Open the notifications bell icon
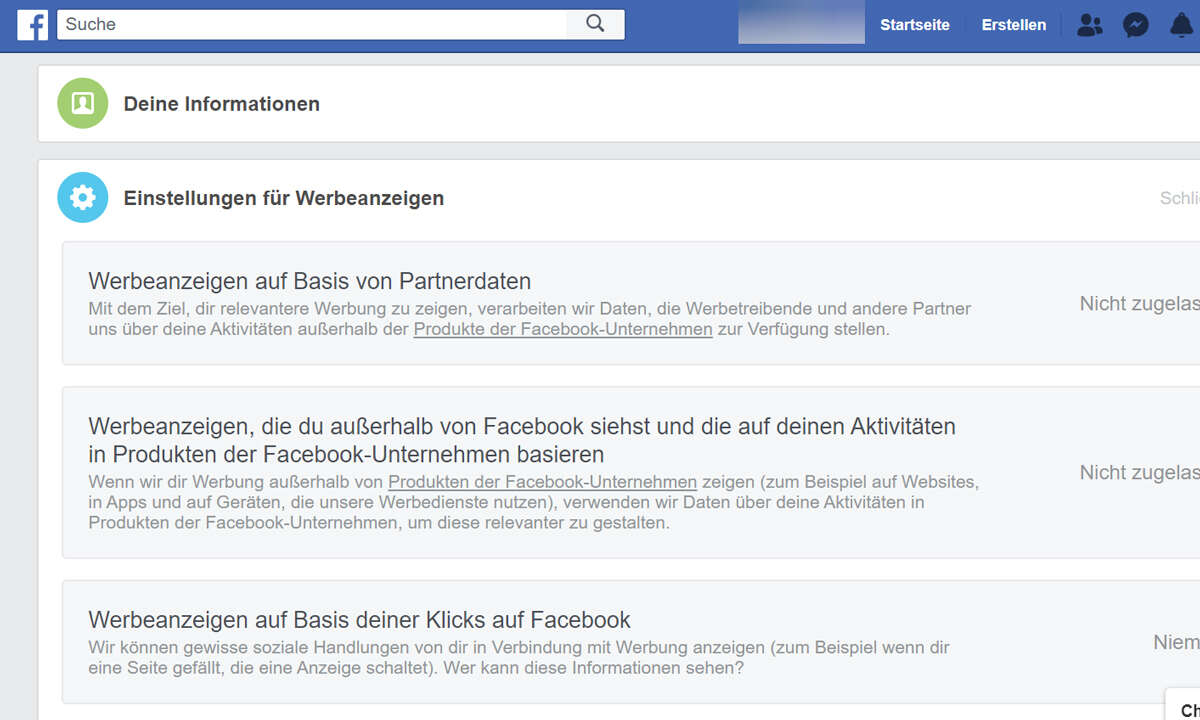1200x720 pixels. pos(1182,25)
